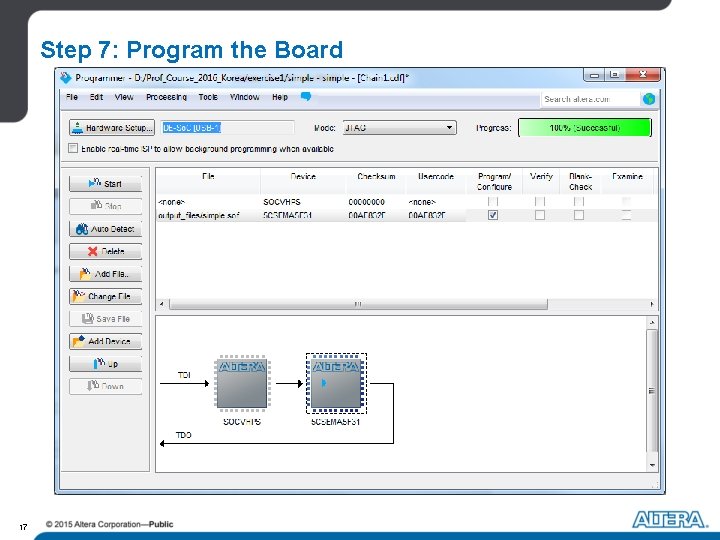The height and width of the screenshot is (540, 720).
Task: Move selected device Down
Action: pos(105,386)
